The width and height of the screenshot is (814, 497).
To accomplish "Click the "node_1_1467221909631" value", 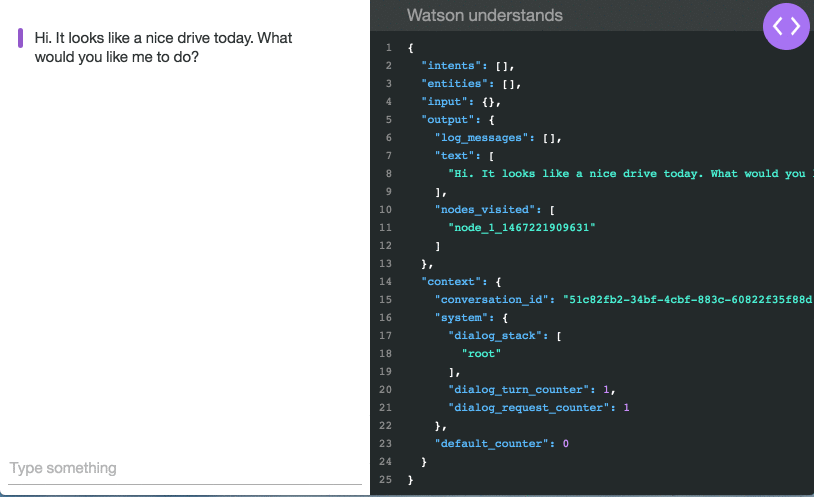I will [522, 227].
